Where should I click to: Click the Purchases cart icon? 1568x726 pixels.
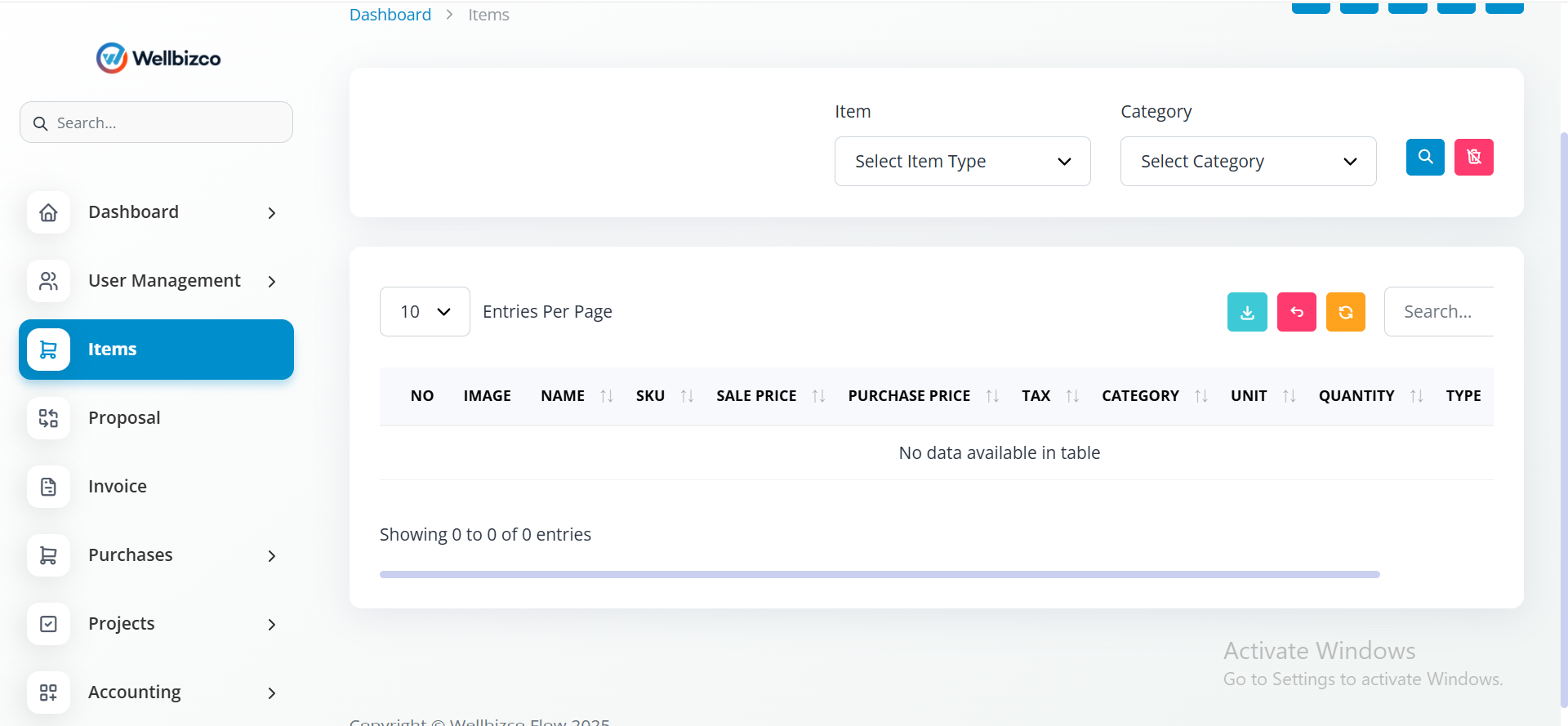[48, 555]
